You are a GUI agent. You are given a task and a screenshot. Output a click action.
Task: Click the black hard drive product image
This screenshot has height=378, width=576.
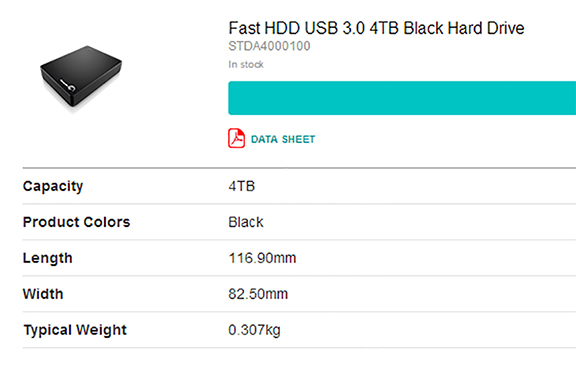(x=81, y=76)
